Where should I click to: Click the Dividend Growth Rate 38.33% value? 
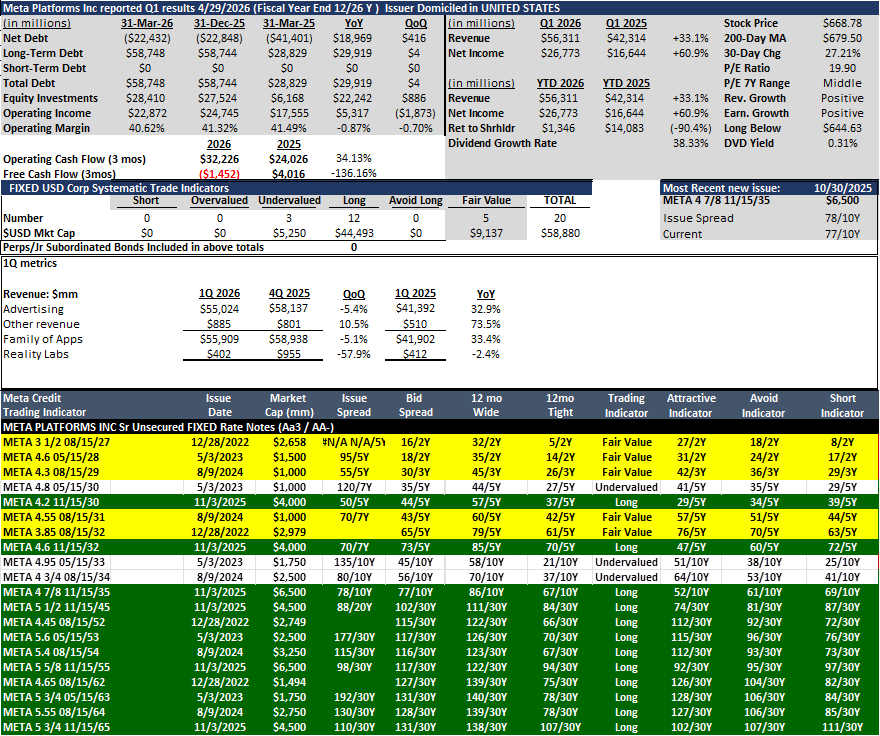tap(690, 143)
